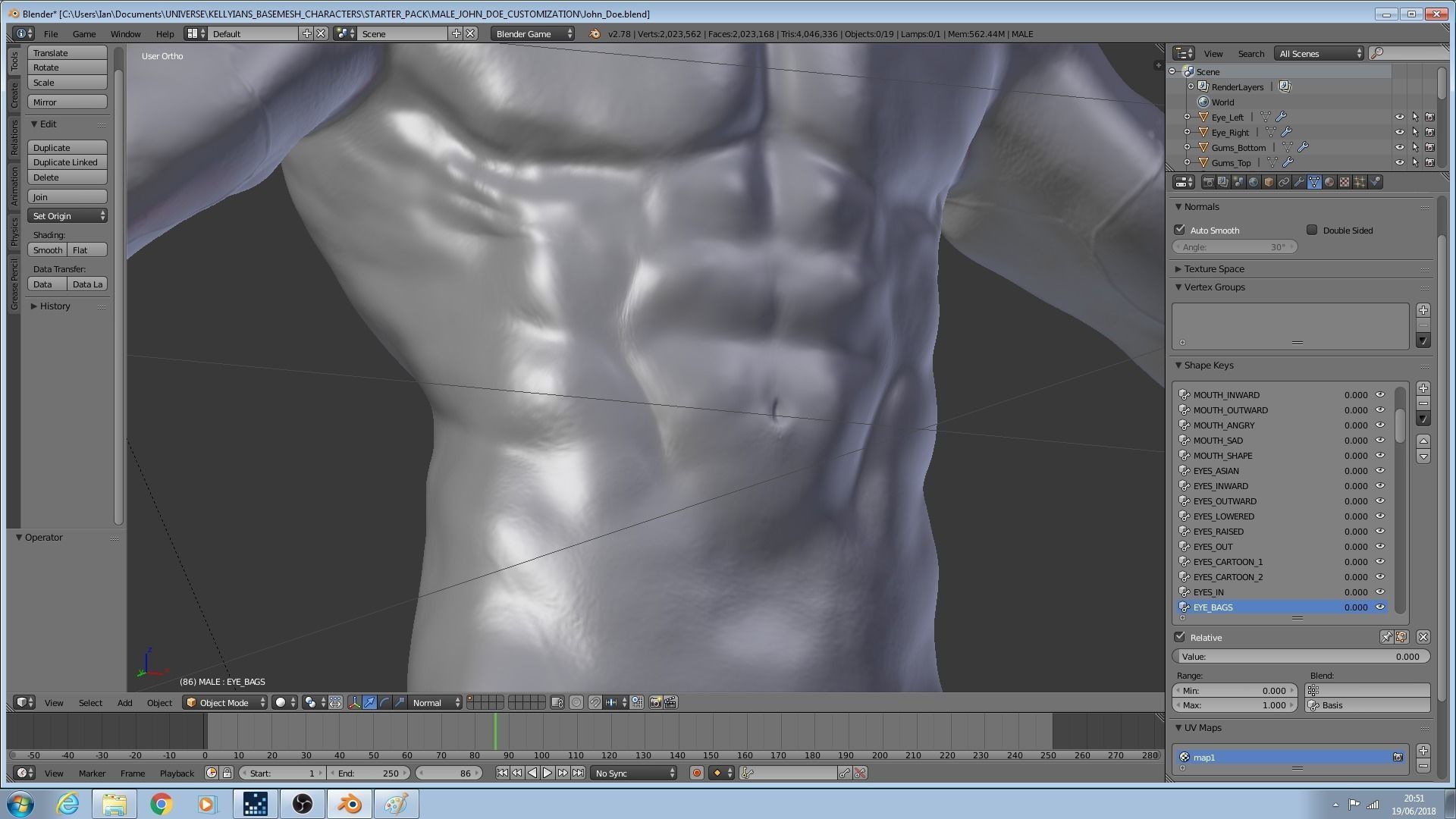Open the All Scenes outliner filter dropdown
The height and width of the screenshot is (819, 1456).
tap(1319, 53)
